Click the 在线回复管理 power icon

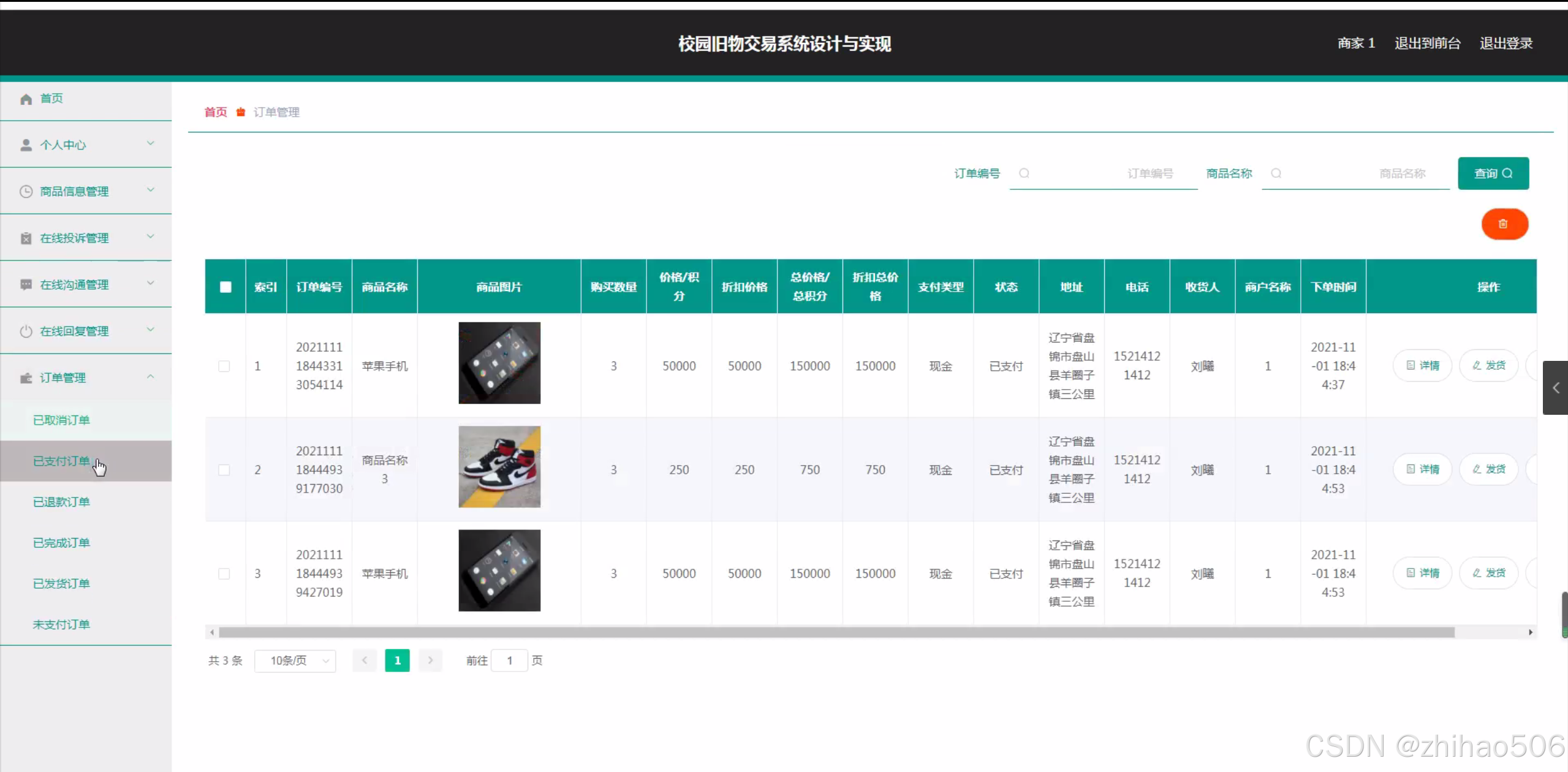pyautogui.click(x=26, y=331)
